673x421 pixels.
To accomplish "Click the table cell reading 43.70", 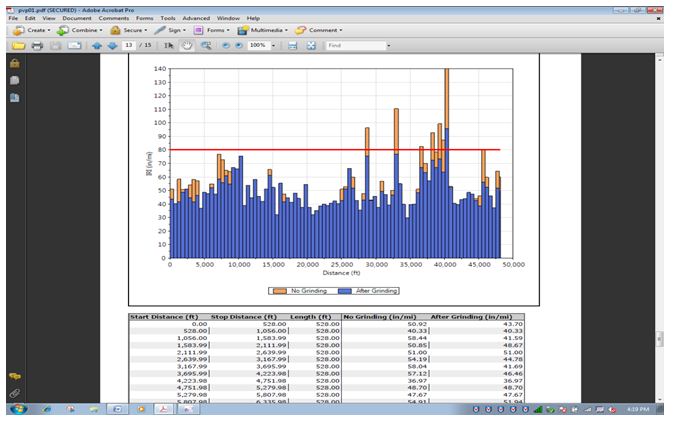I will pyautogui.click(x=512, y=324).
